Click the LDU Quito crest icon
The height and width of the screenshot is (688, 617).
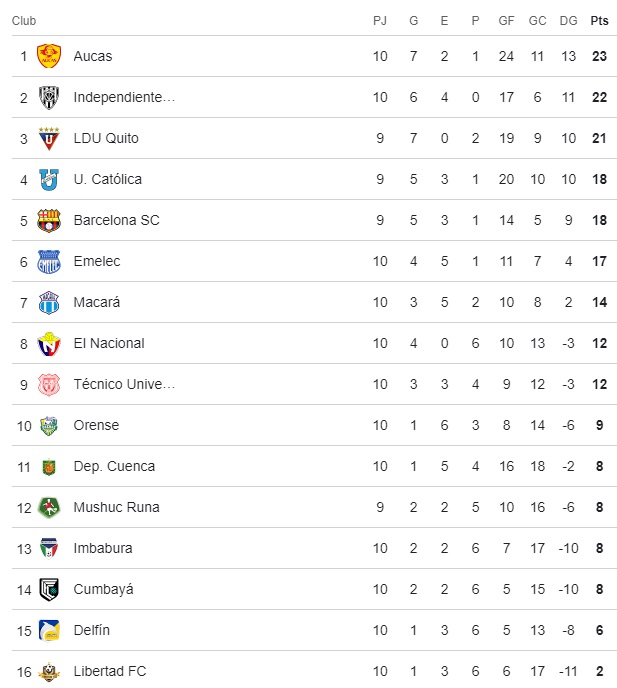(49, 138)
